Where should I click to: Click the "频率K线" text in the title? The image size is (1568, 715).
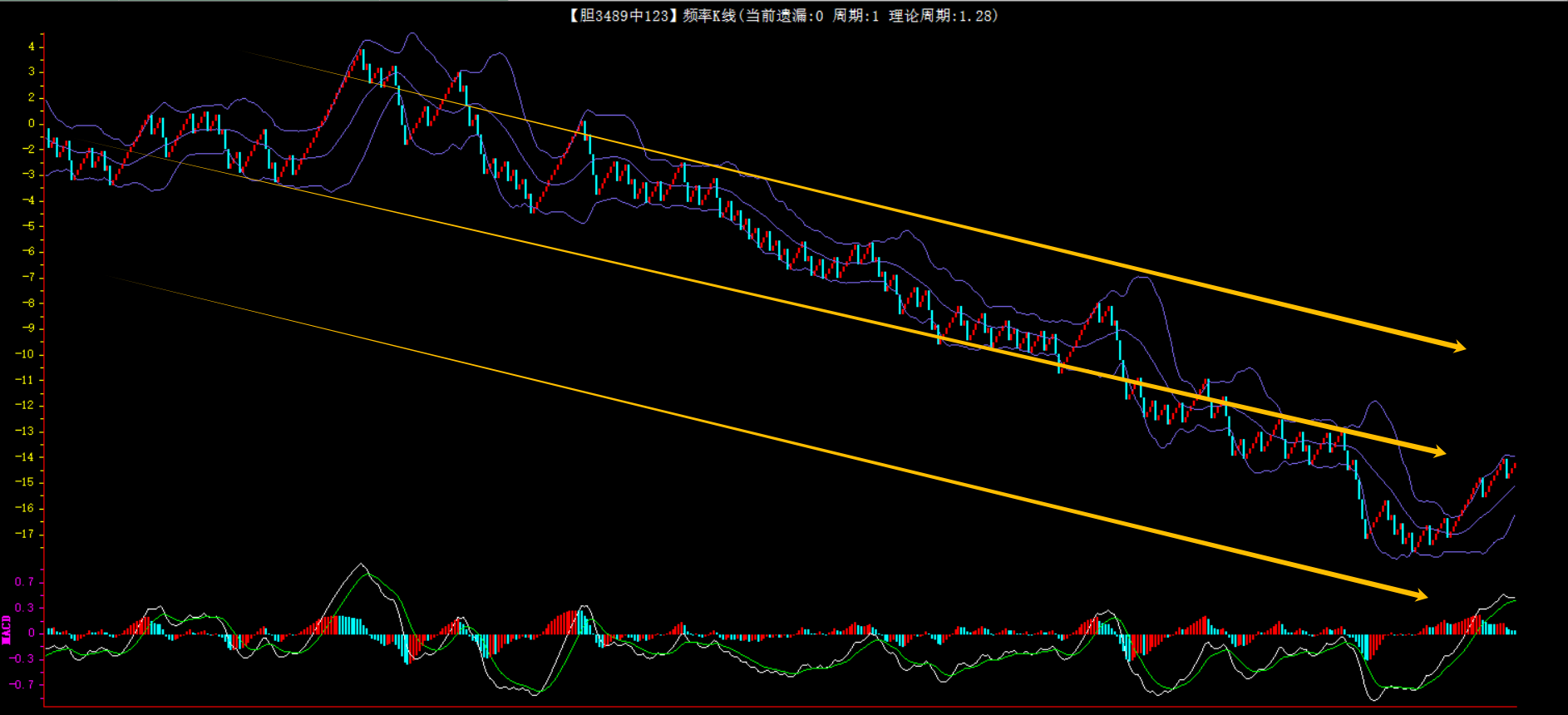pos(708,16)
